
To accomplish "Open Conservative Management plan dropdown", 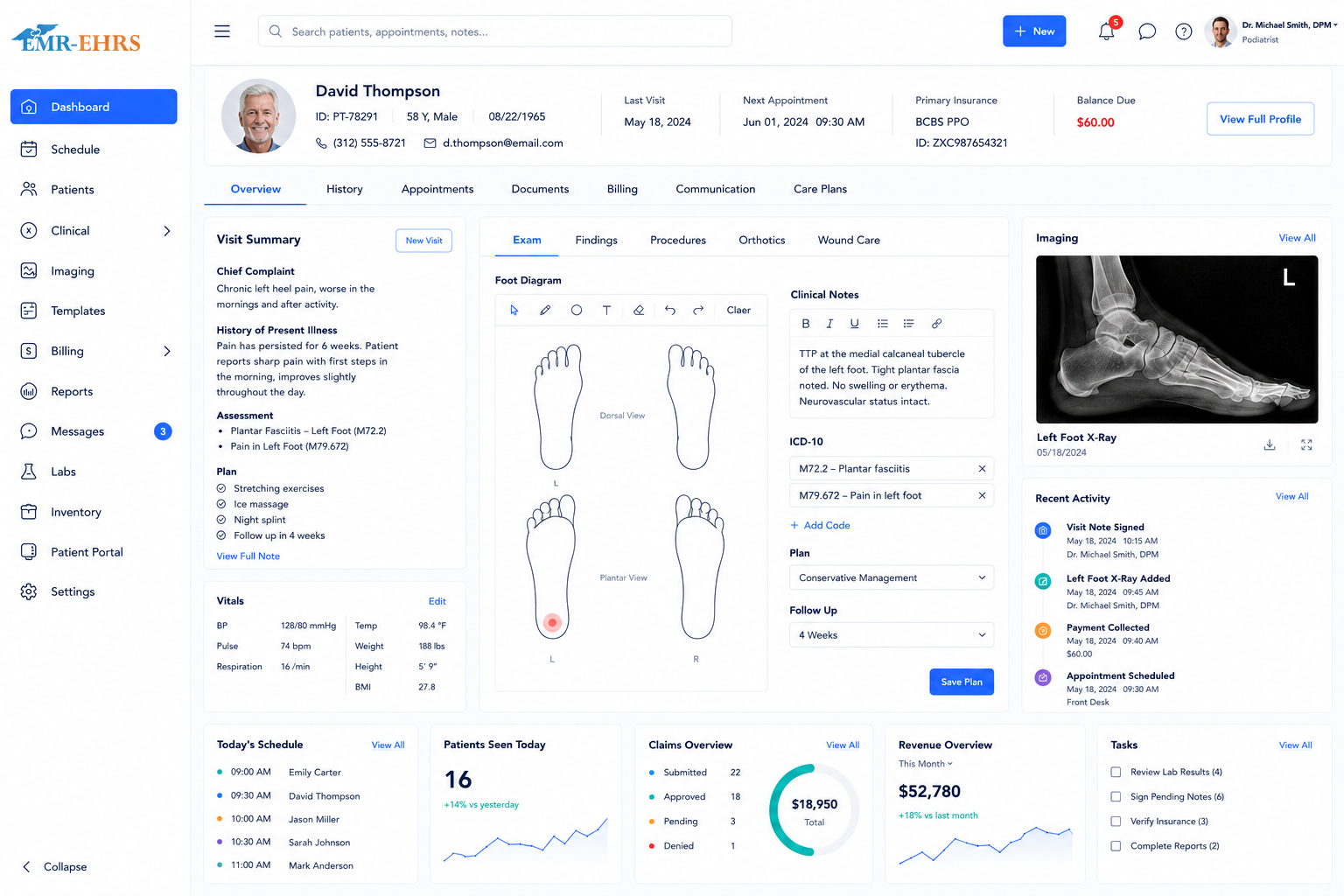I will [x=892, y=577].
